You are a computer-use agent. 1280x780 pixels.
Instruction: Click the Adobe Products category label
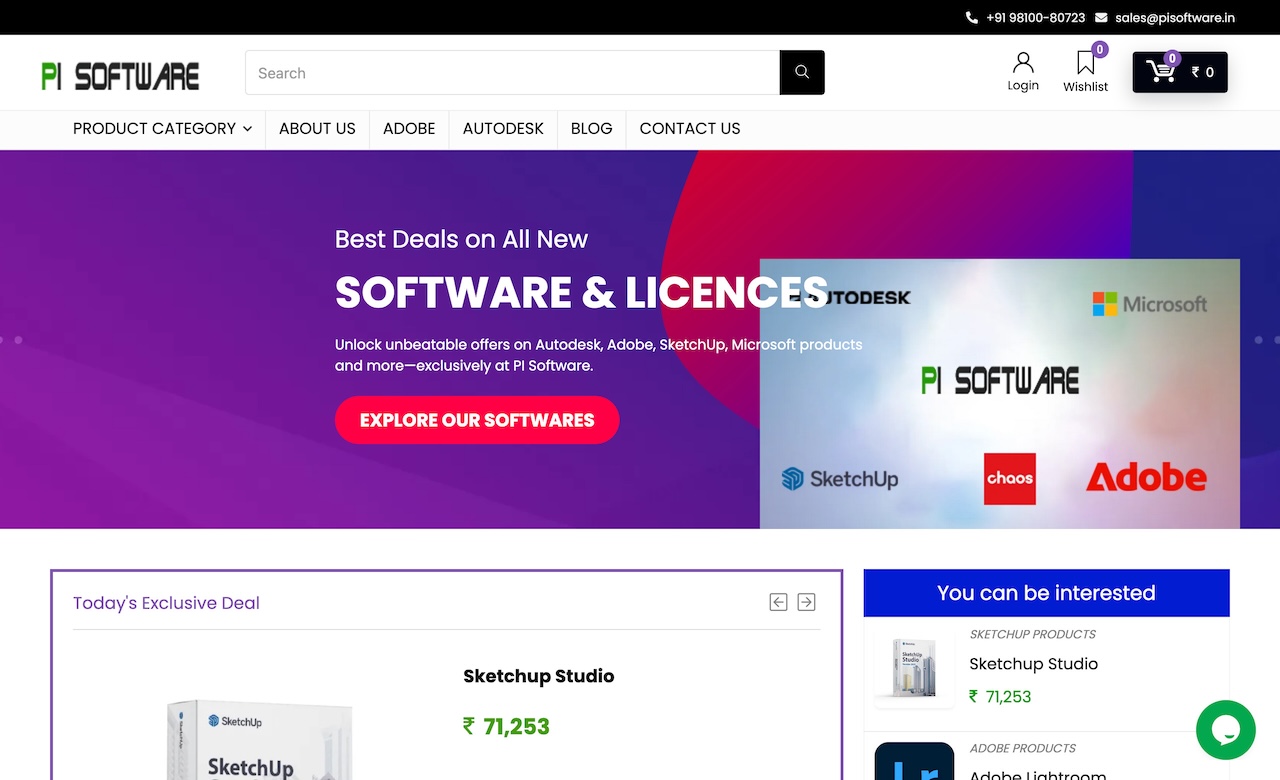click(x=1023, y=748)
